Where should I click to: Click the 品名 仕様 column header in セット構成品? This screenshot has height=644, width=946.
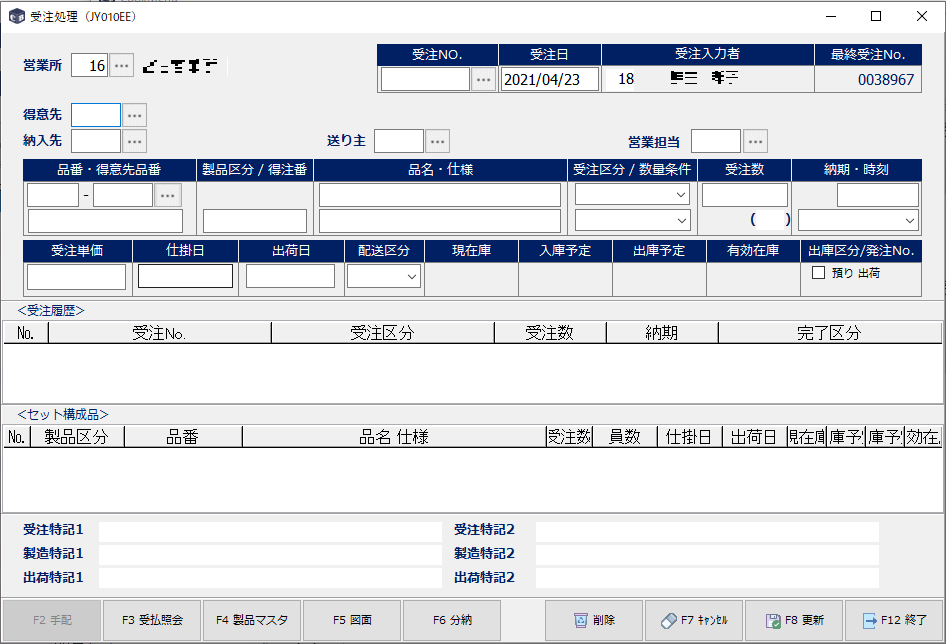pos(393,437)
